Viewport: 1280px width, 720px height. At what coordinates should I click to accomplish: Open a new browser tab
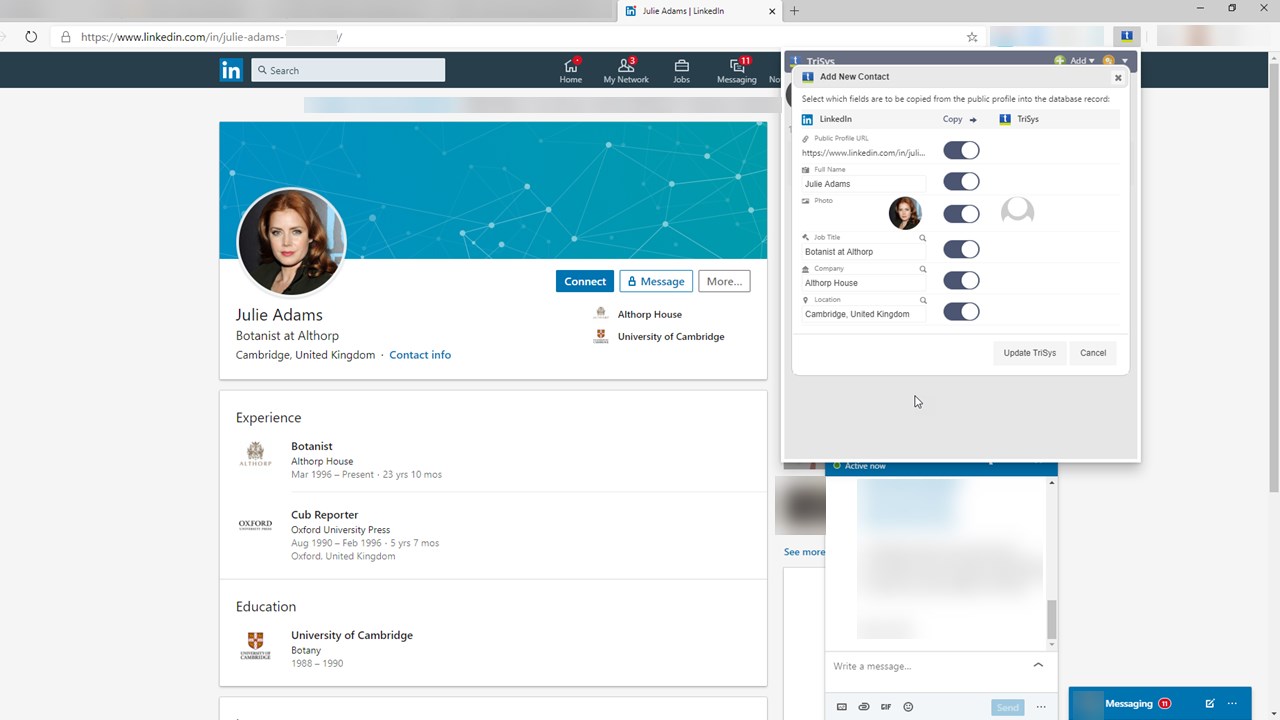point(794,11)
